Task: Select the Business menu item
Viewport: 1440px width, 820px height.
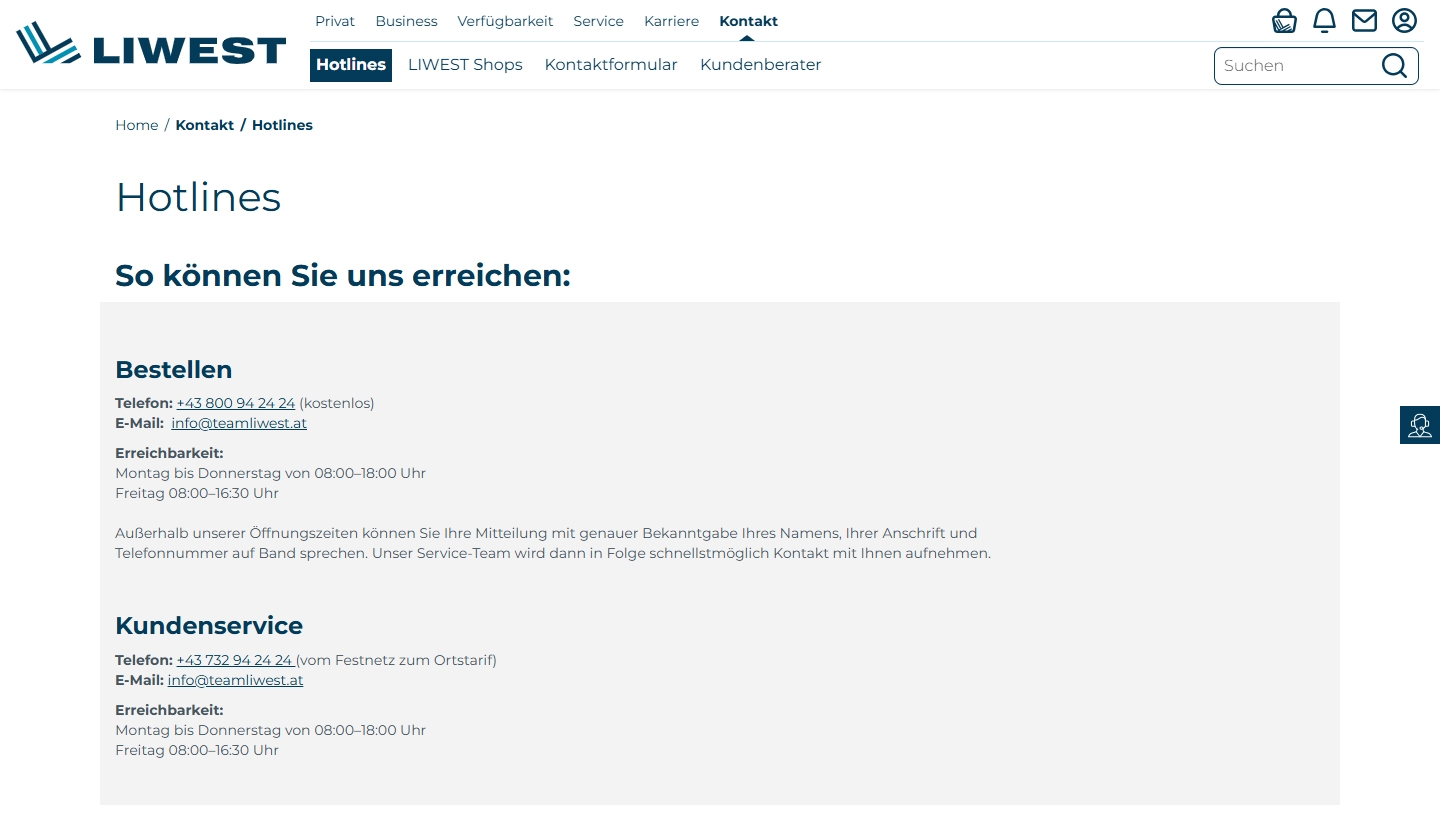Action: 406,21
